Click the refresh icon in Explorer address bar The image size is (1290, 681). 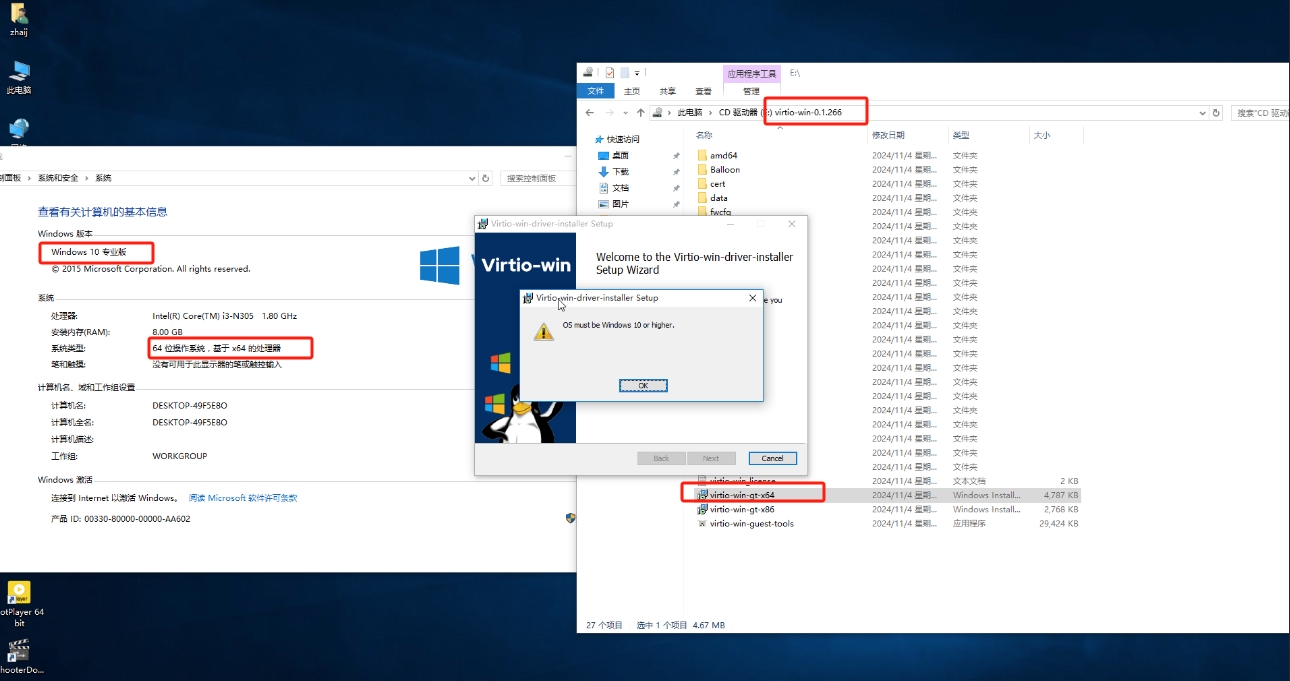click(x=1216, y=113)
